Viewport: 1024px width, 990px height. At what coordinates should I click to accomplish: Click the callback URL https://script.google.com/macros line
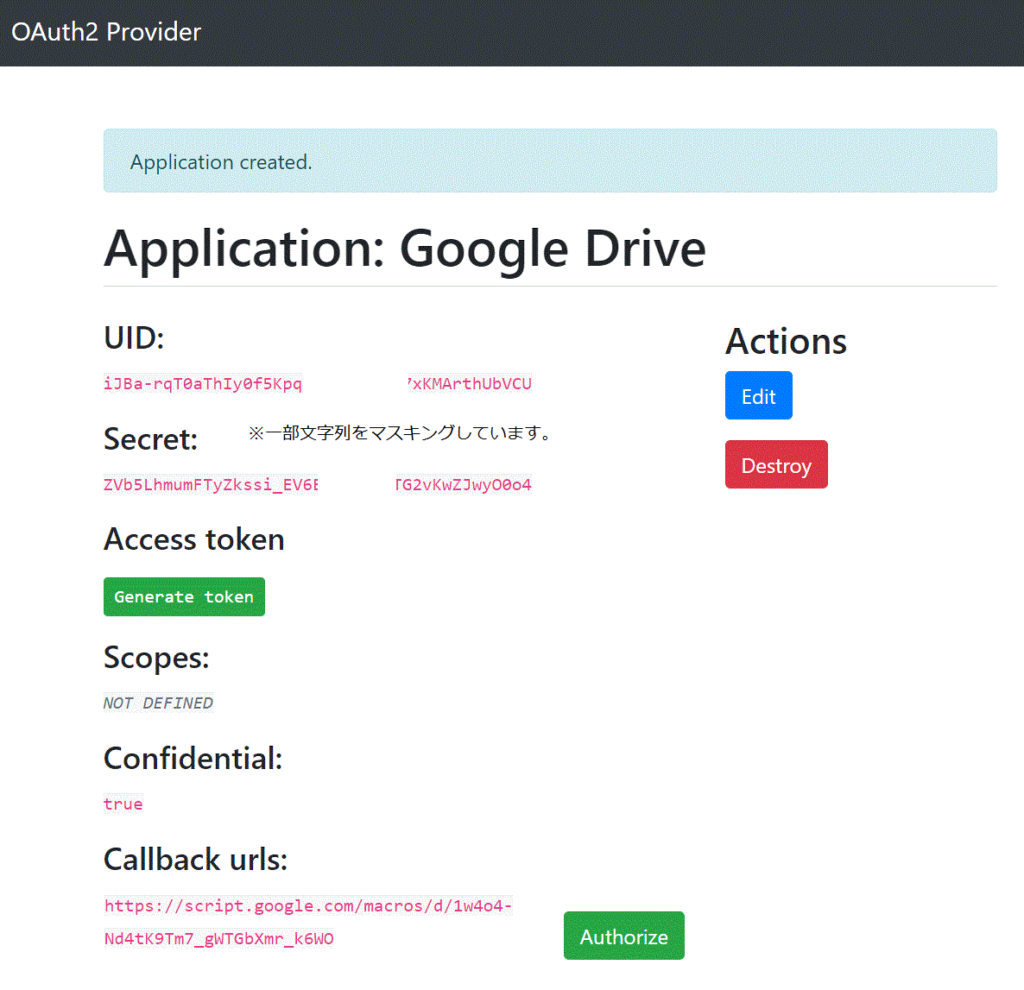(x=308, y=906)
